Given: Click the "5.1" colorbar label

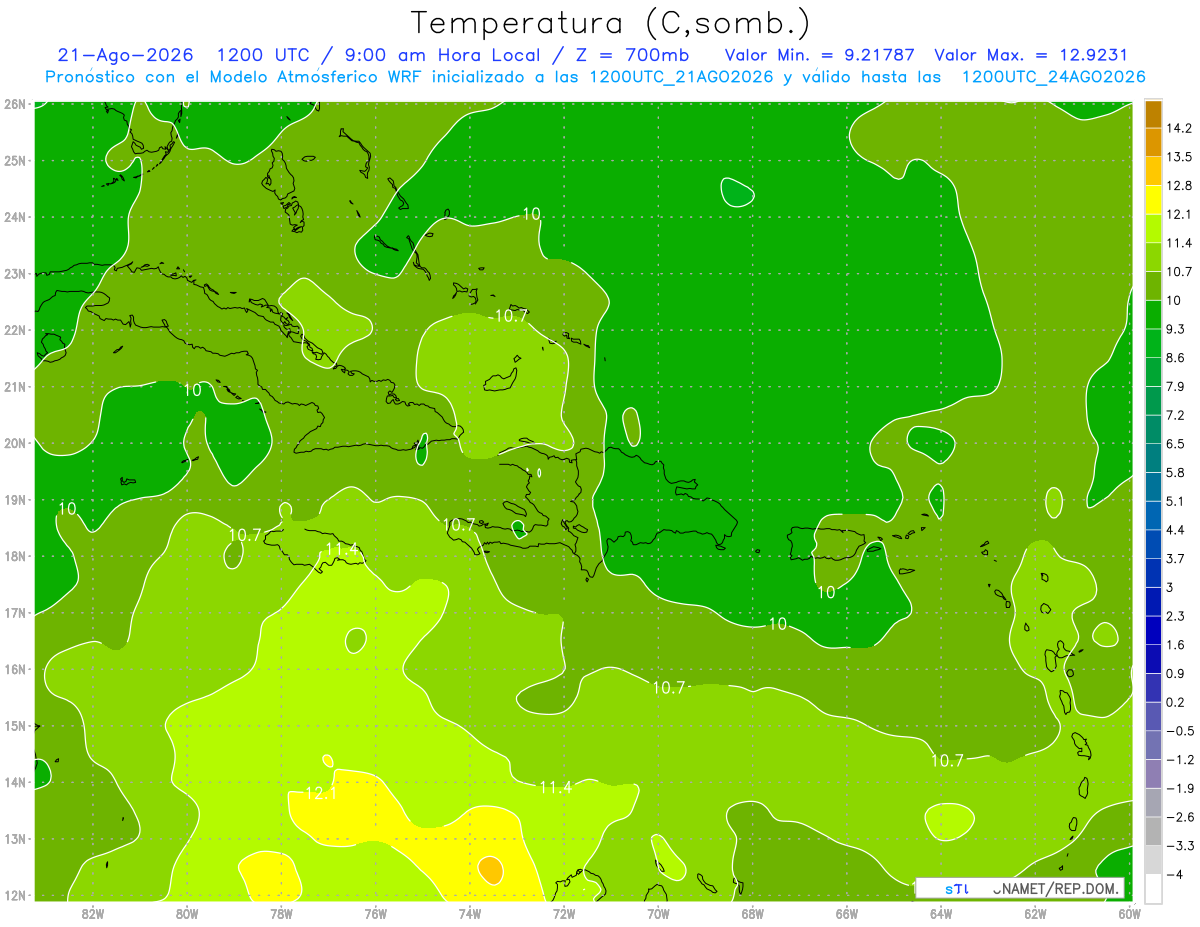Looking at the screenshot, I should click(x=1176, y=501).
